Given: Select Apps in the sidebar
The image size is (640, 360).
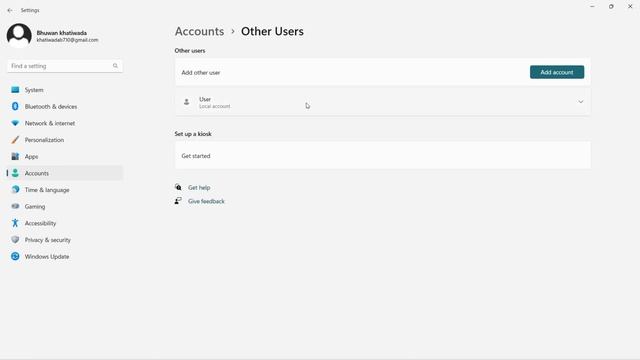Looking at the screenshot, I should click(x=64, y=156).
